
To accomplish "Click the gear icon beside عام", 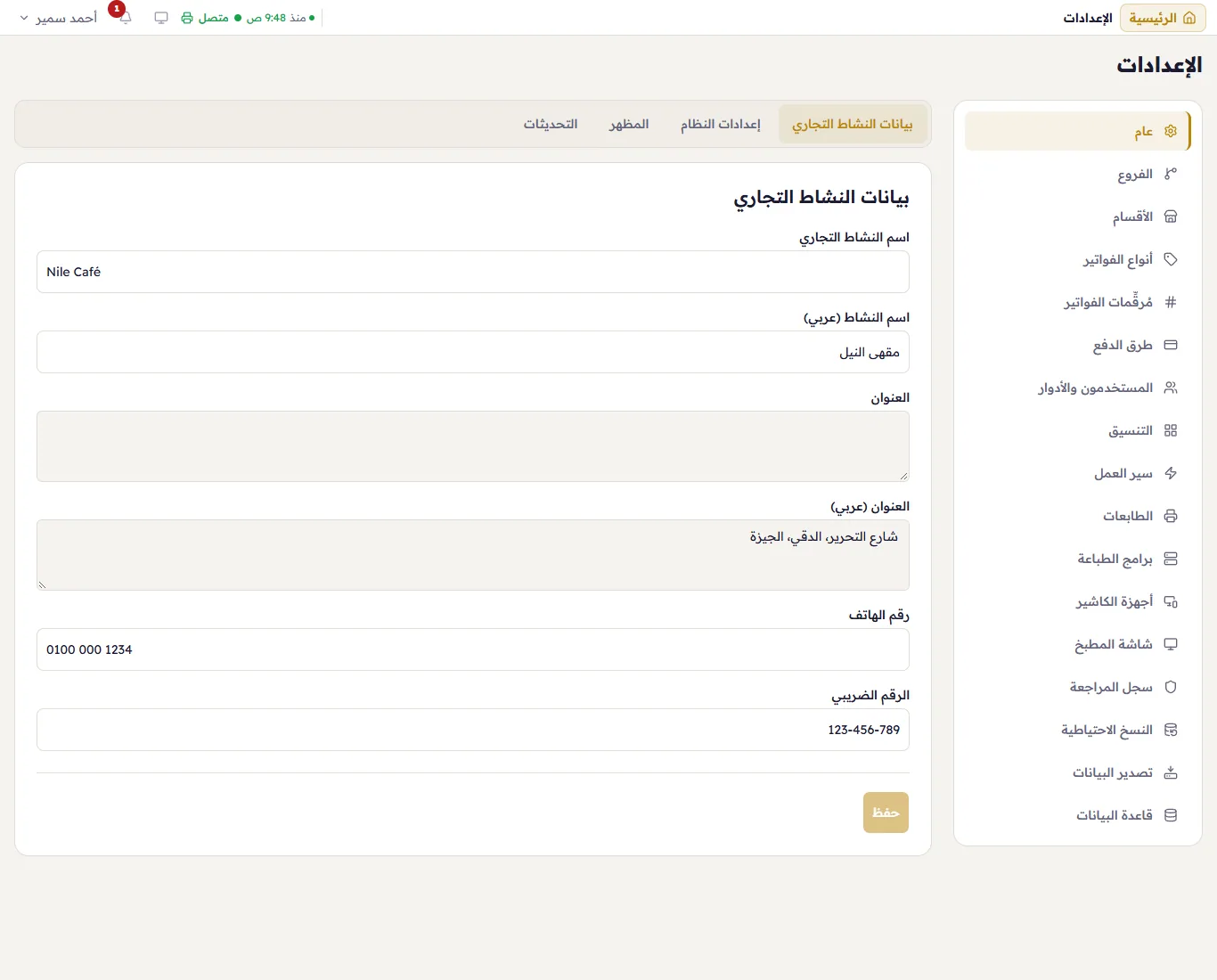I will (x=1171, y=131).
